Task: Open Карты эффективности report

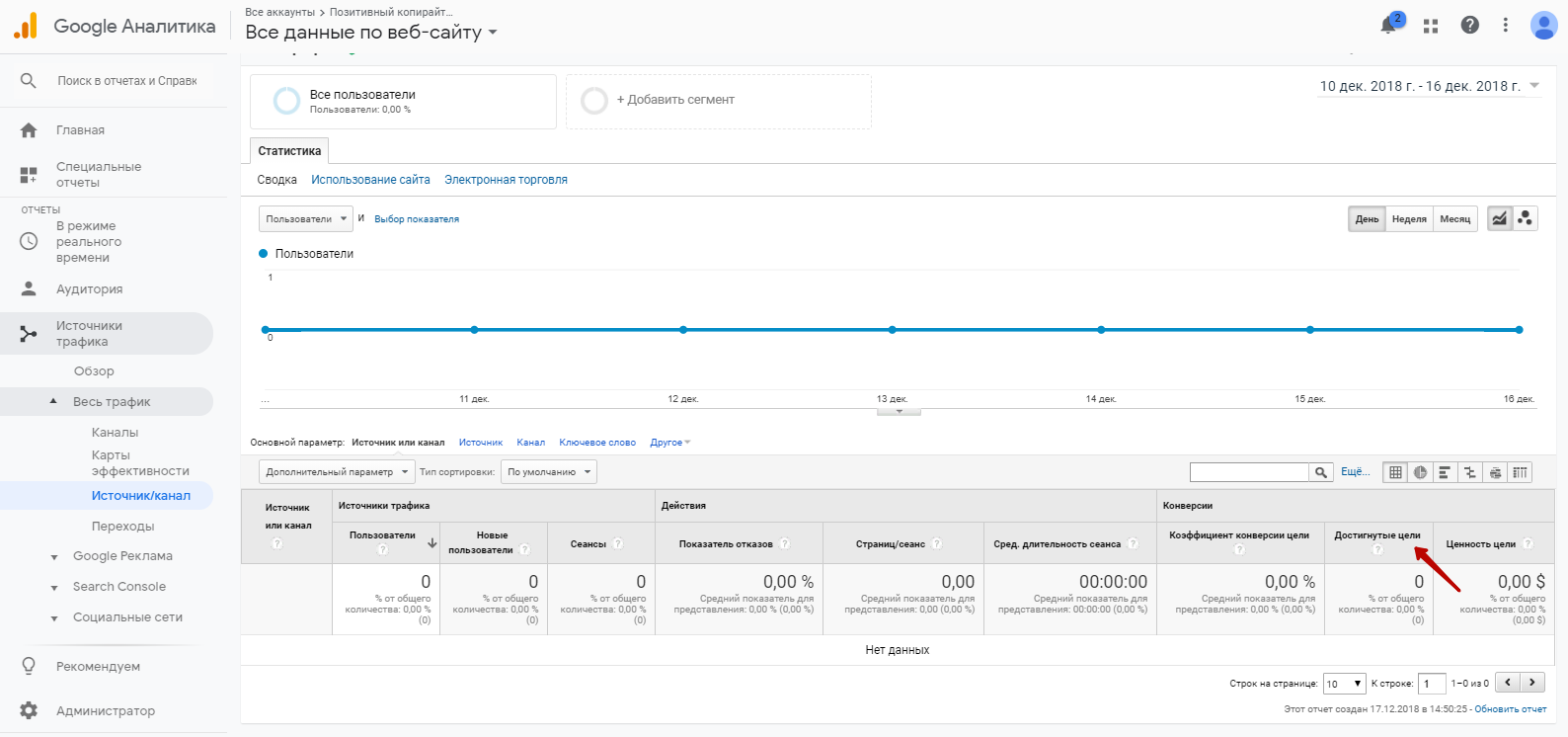Action: tap(140, 462)
